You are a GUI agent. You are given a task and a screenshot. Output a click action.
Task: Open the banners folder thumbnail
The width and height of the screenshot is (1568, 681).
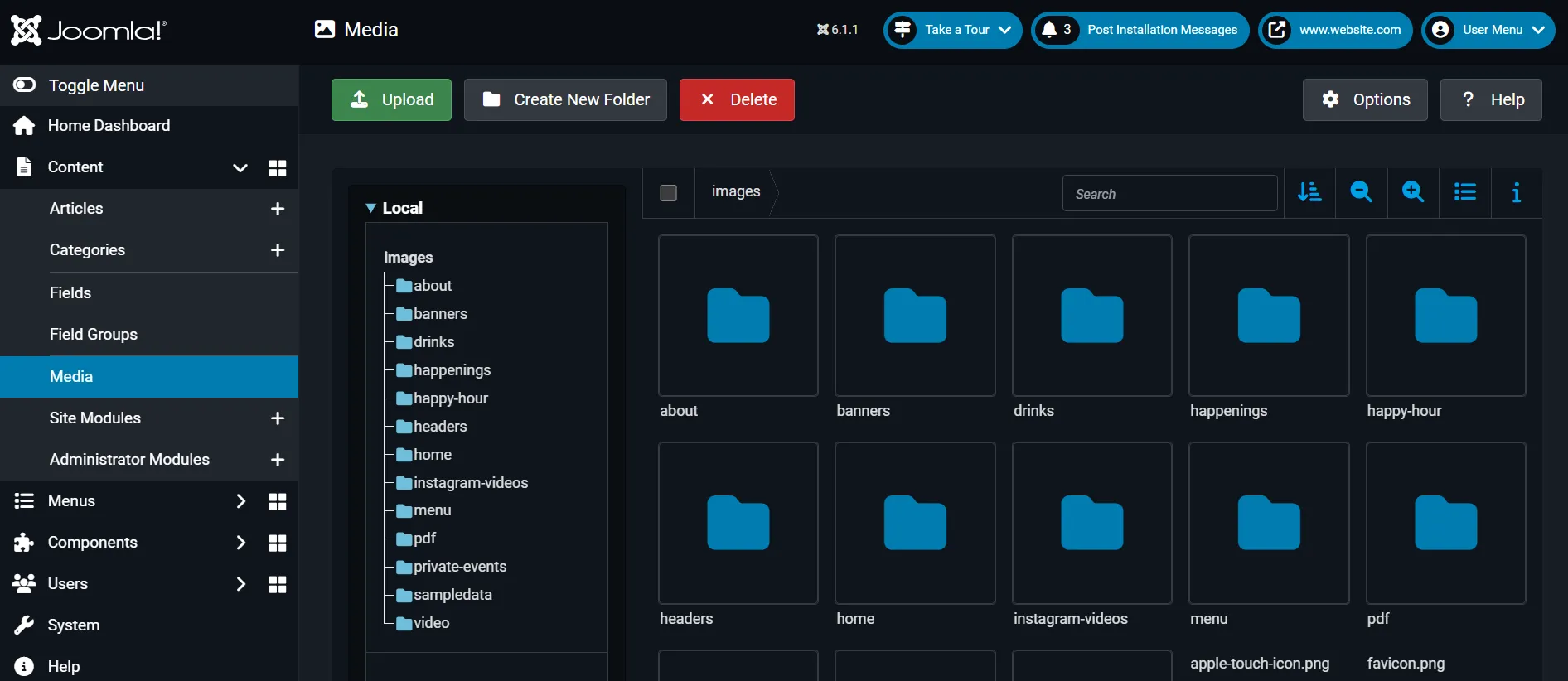(x=915, y=316)
